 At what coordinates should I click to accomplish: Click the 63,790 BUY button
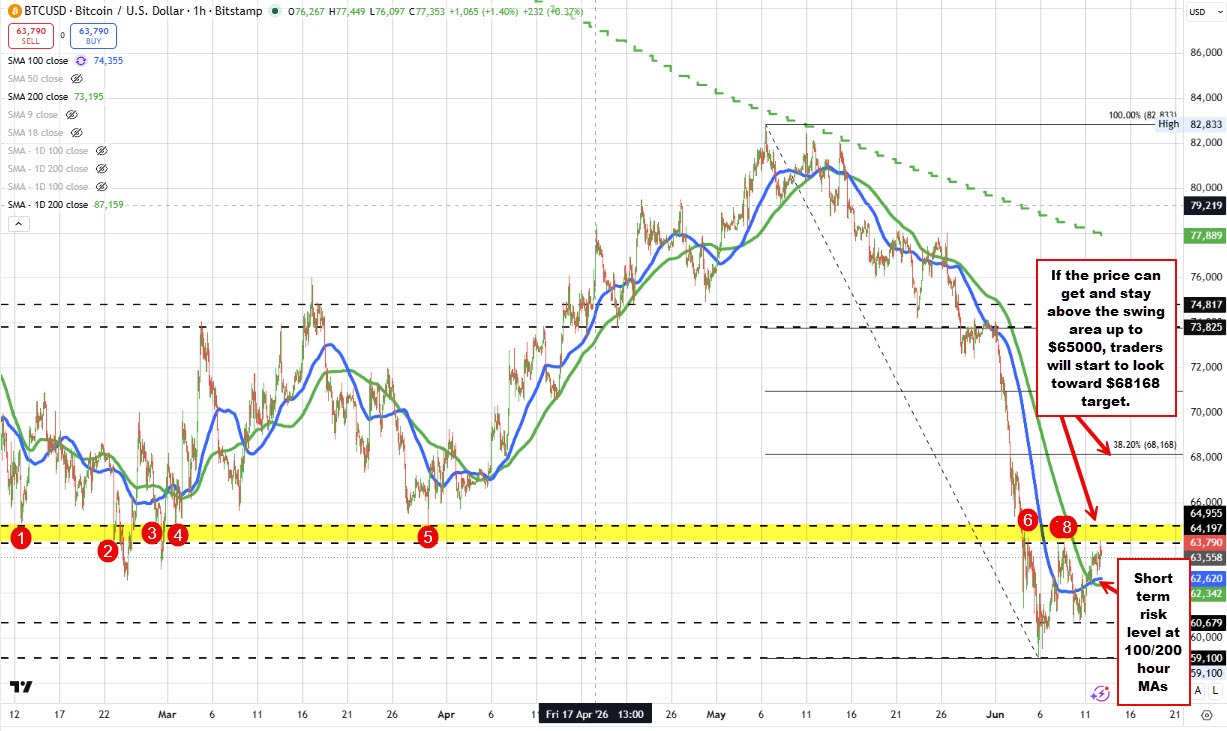coord(93,36)
